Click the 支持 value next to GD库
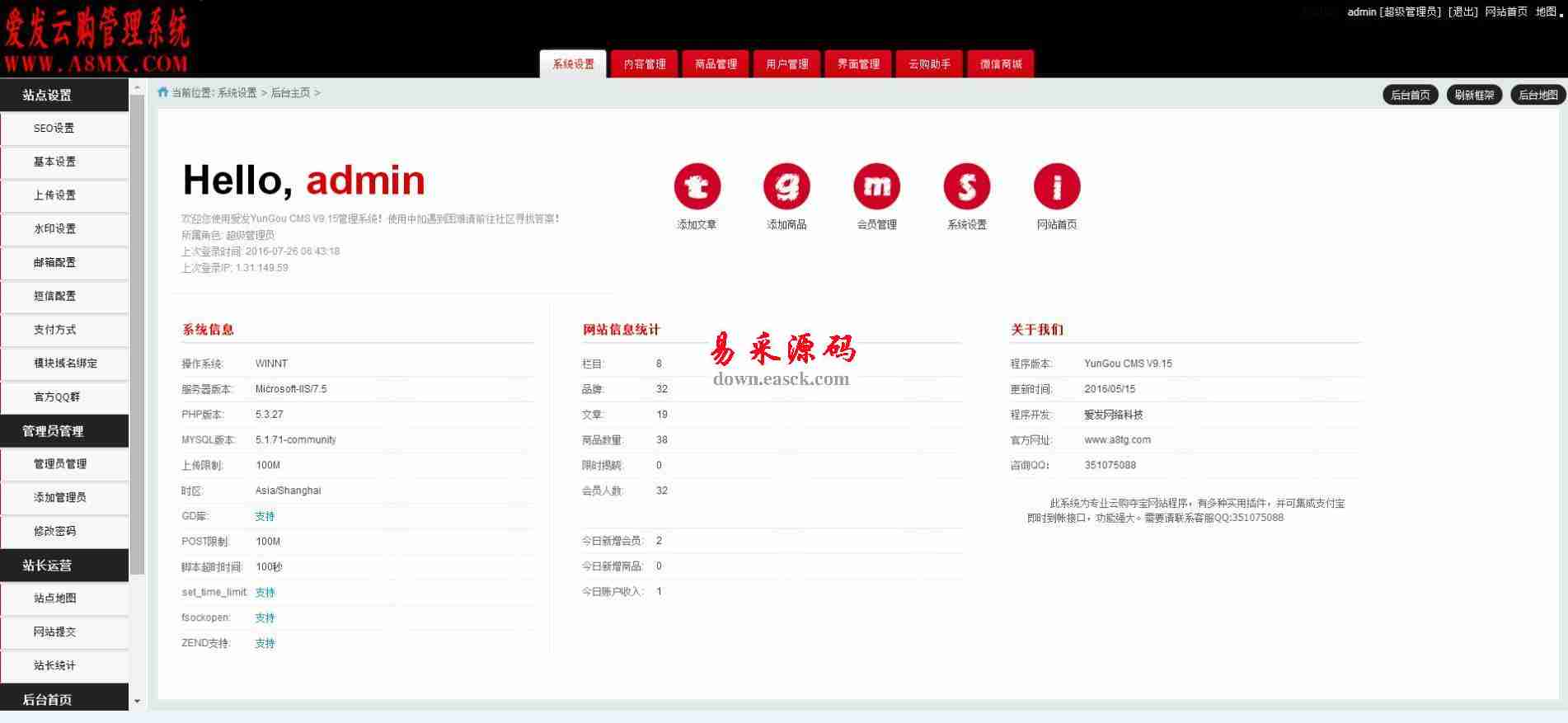1568x723 pixels. 265,516
